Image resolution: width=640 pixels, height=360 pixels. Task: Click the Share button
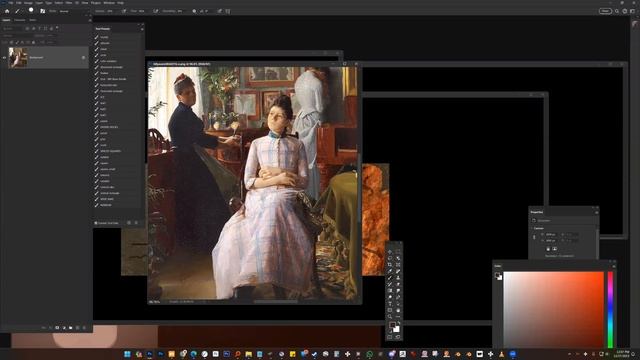point(605,11)
